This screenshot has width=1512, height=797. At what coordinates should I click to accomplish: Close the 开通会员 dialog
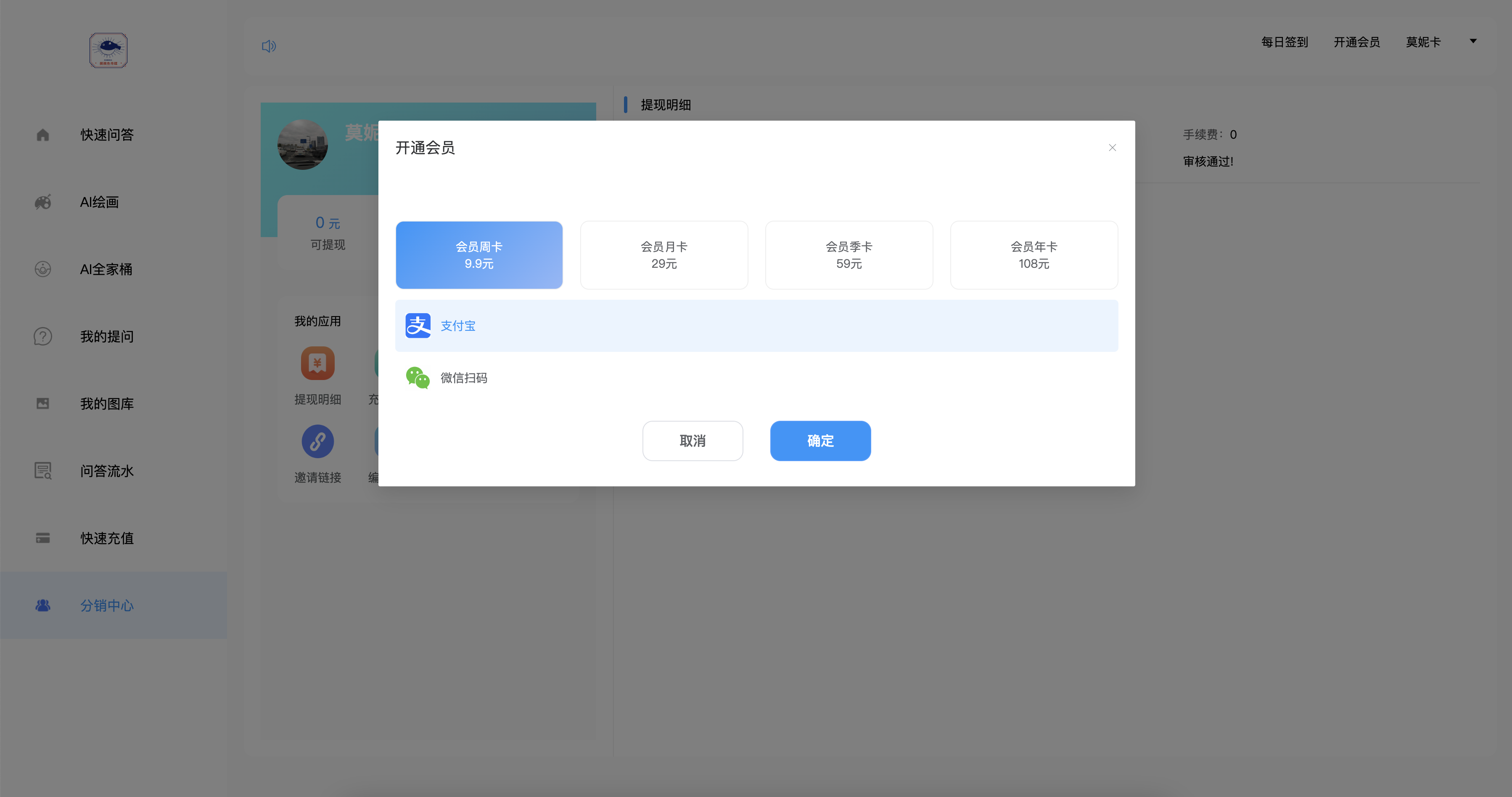[1112, 147]
